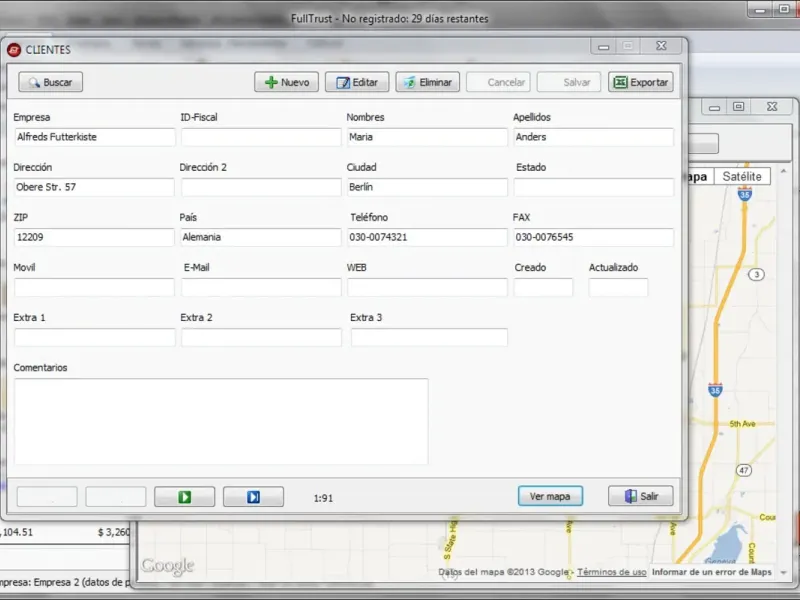This screenshot has height=600, width=800.
Task: Go to next record green arrow
Action: (184, 496)
